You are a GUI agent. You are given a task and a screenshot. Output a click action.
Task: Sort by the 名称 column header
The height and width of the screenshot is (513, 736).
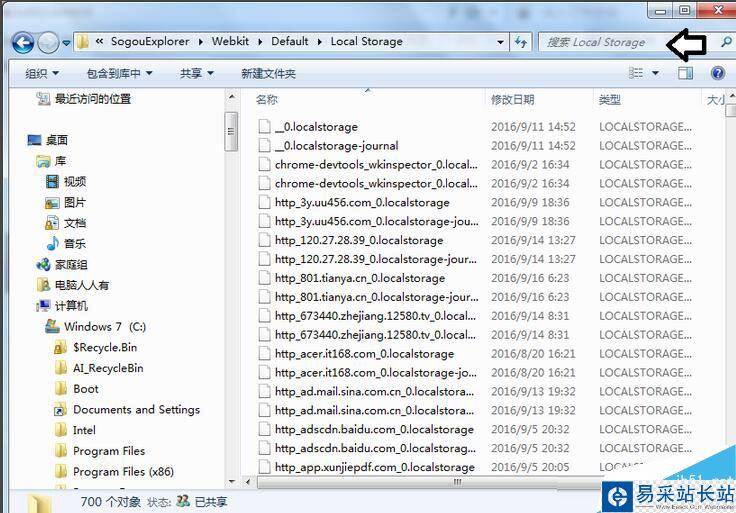click(x=267, y=100)
